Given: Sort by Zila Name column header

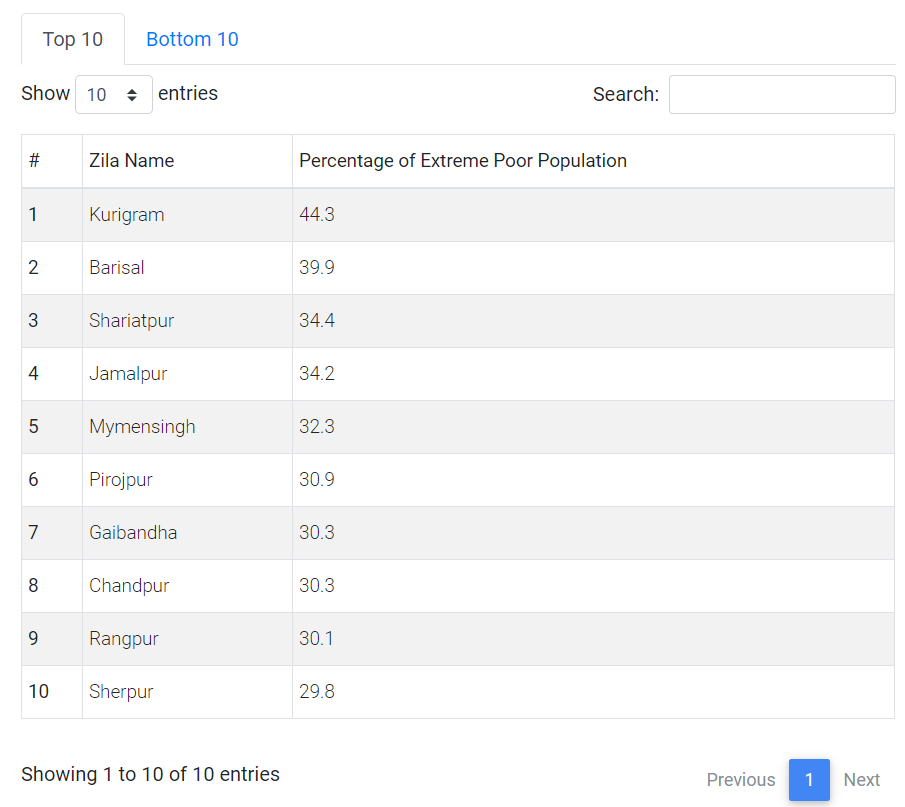Looking at the screenshot, I should coord(188,161).
